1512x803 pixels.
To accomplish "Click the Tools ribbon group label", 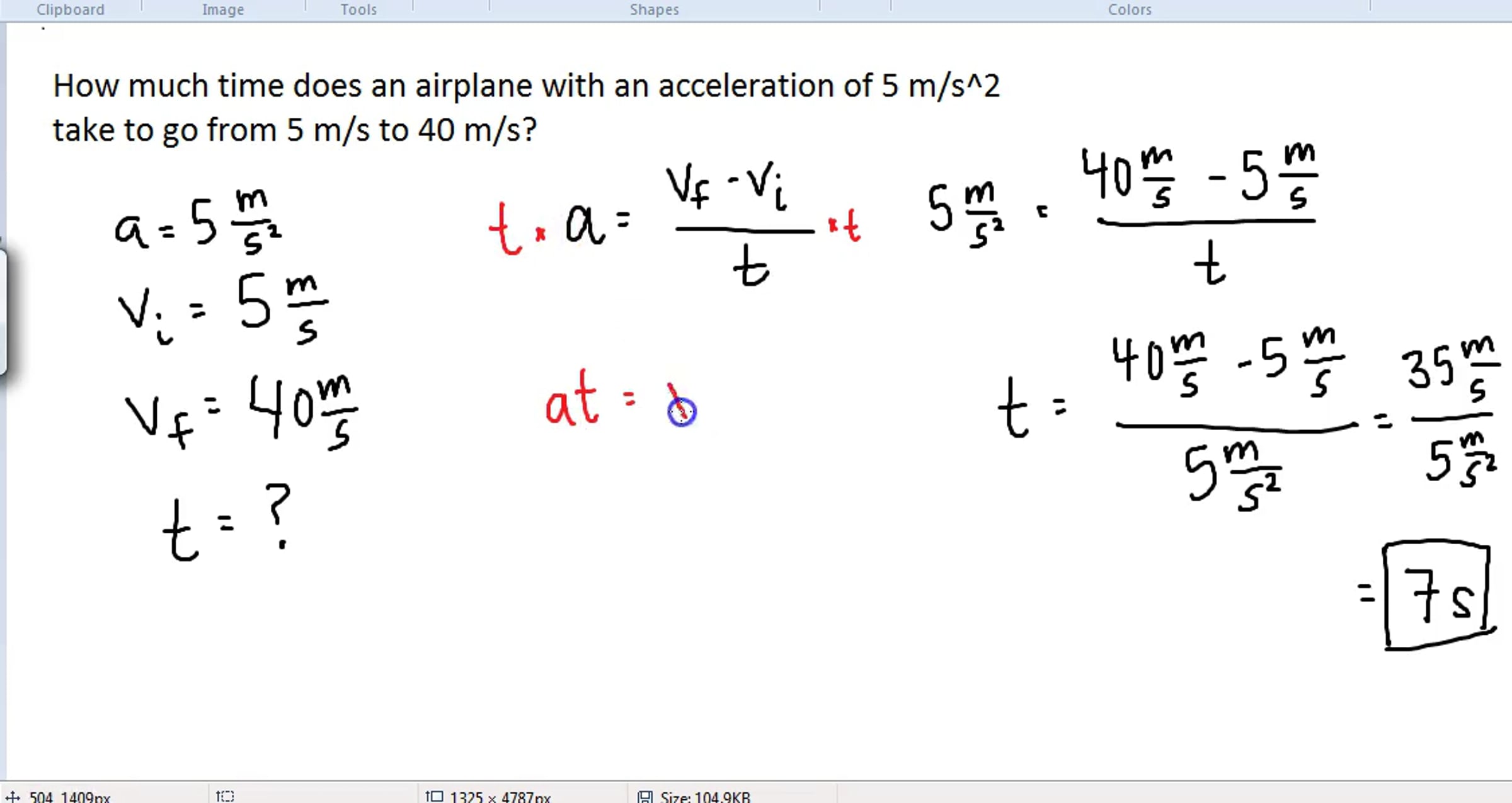I will coord(358,9).
